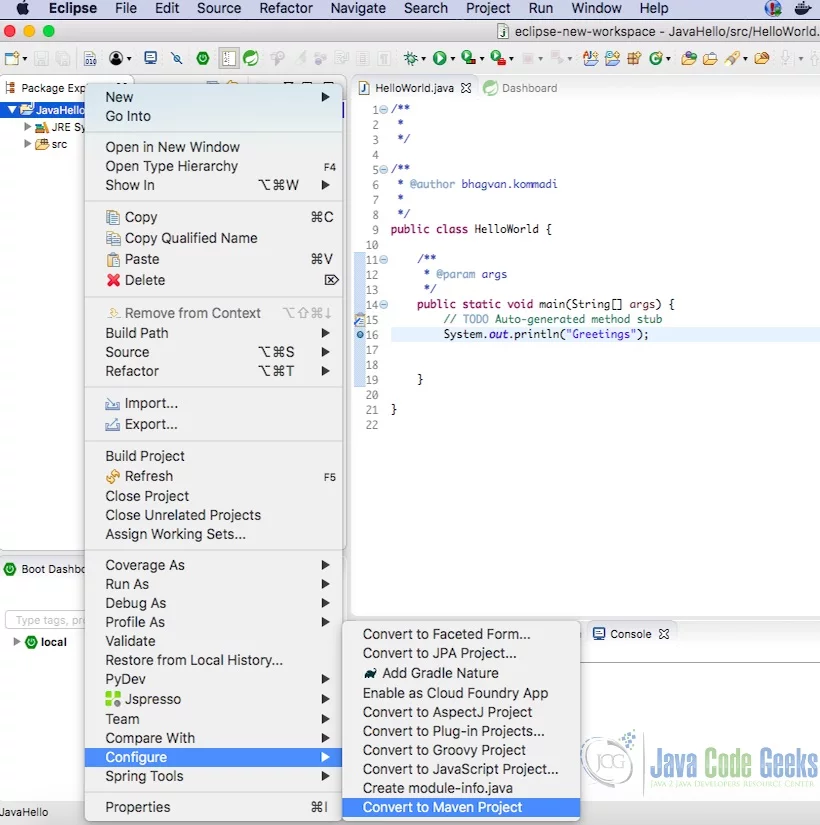Click the Docker whale menu bar icon

tap(802, 8)
